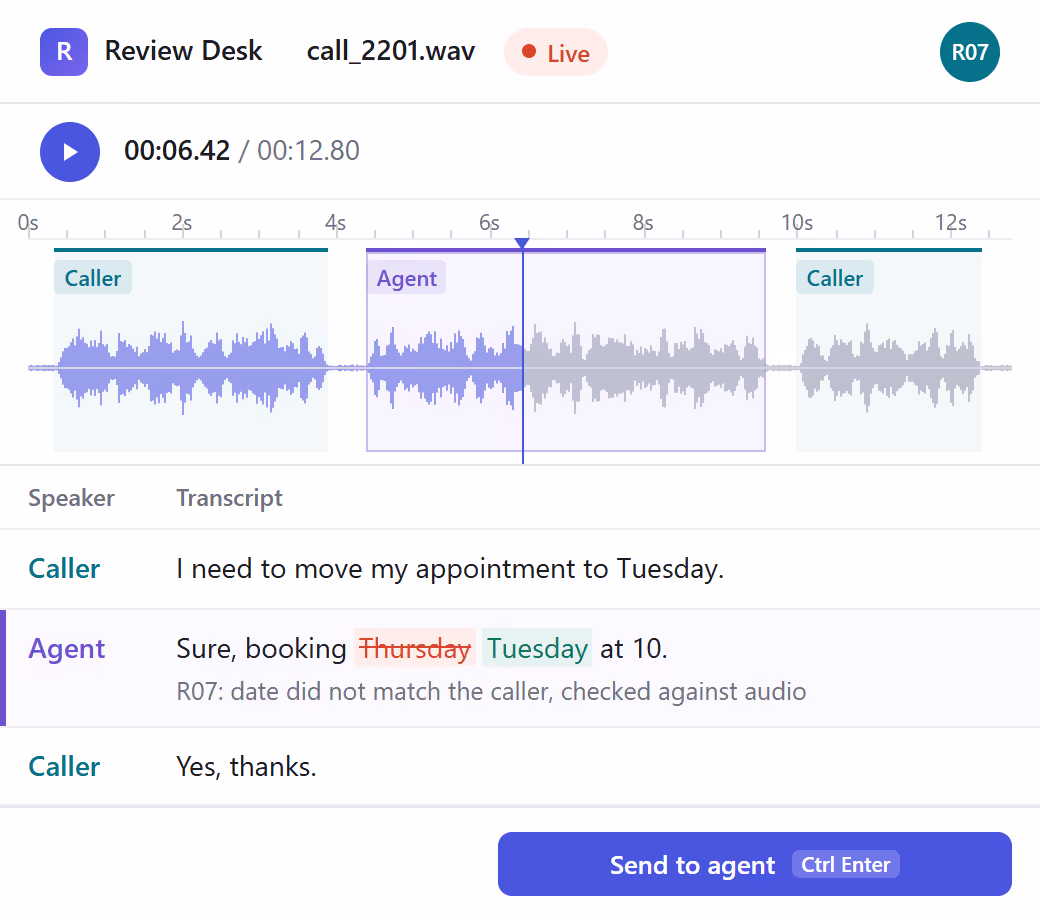Image resolution: width=1040 pixels, height=918 pixels.
Task: Click the Transcript column header
Action: tap(229, 497)
